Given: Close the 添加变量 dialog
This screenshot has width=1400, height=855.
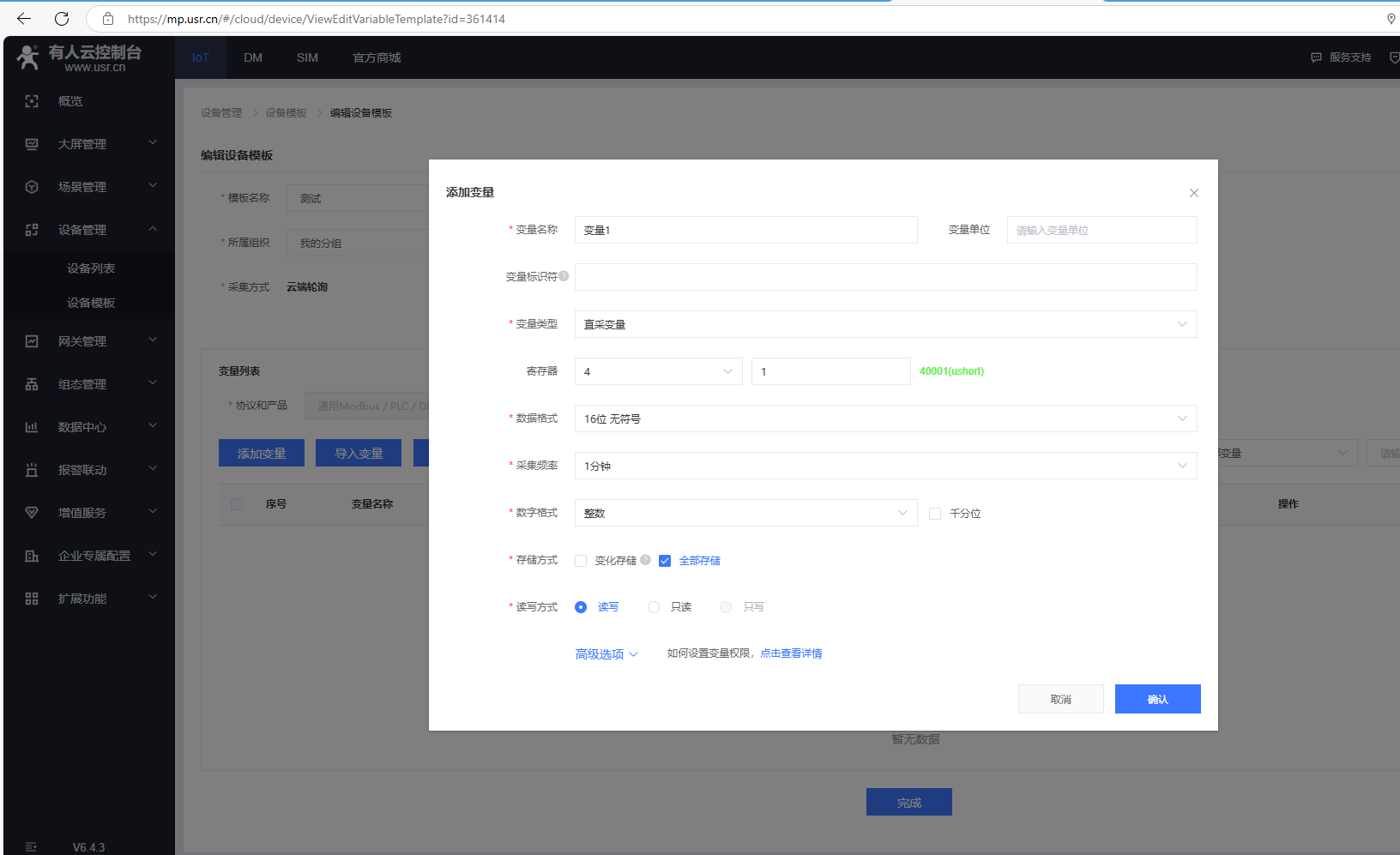Looking at the screenshot, I should point(1193,193).
